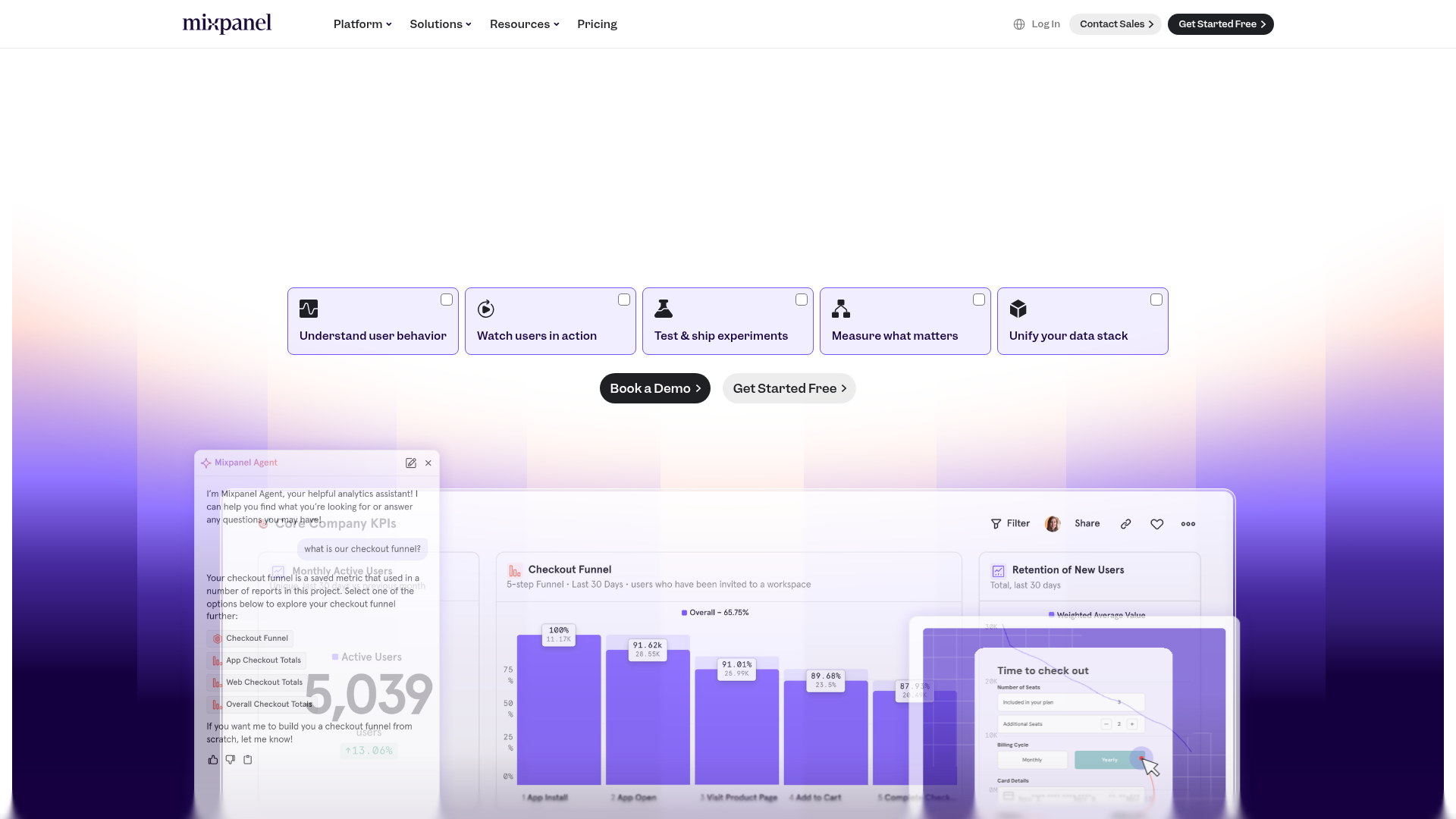Click the Mixpanel logo

(227, 24)
